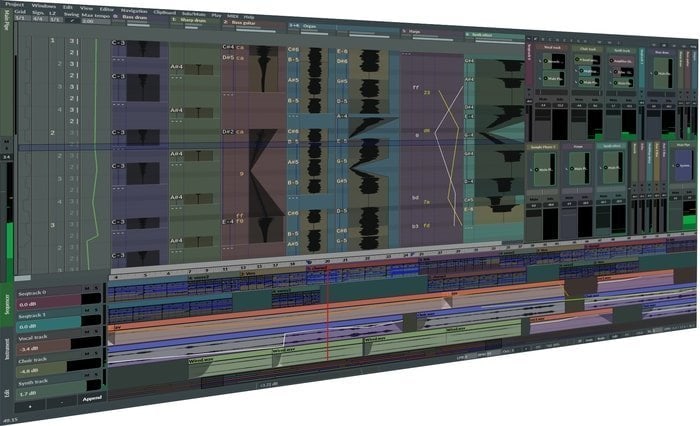Open the LZ 1/1 value selector
Image resolution: width=700 pixels, height=426 pixels.
pos(54,19)
